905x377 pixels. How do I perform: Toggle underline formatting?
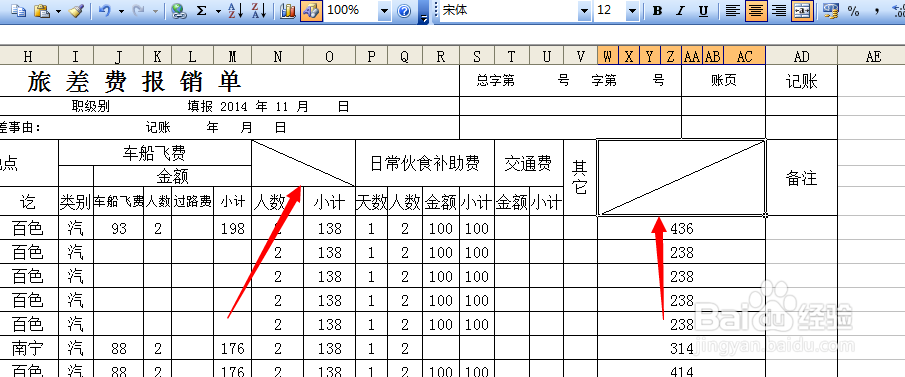[703, 10]
